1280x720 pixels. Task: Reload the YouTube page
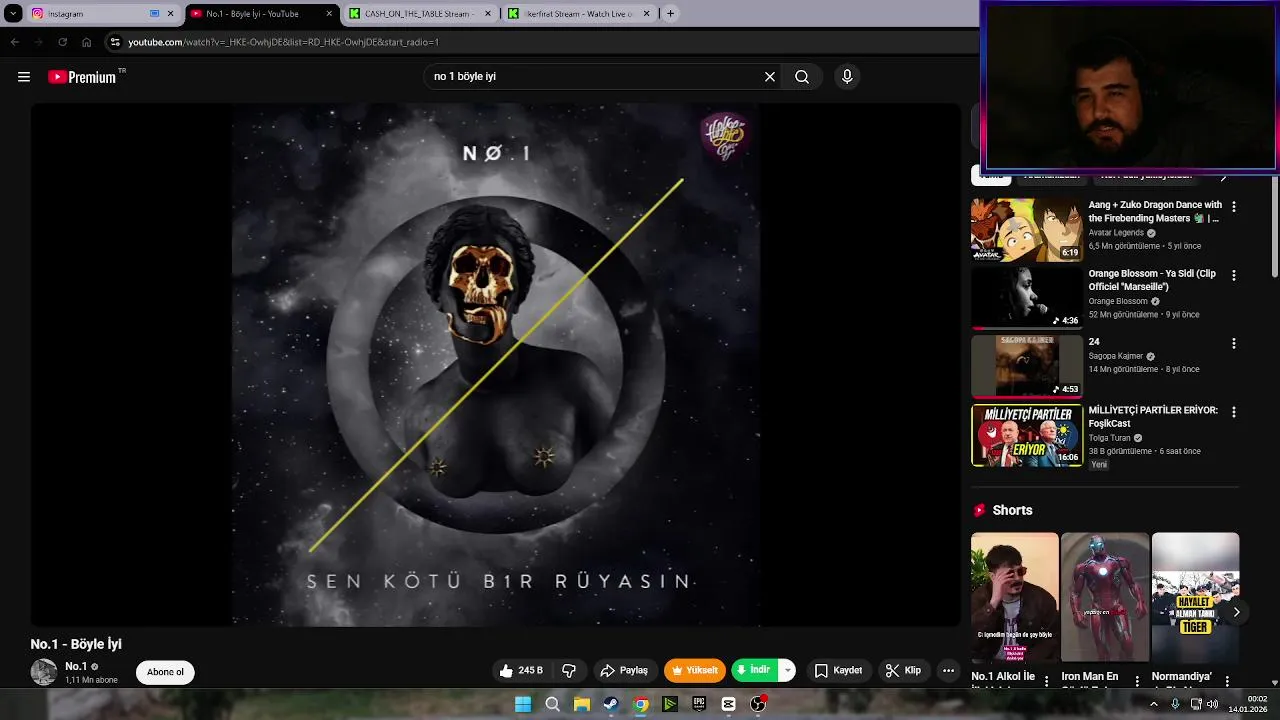[x=62, y=42]
